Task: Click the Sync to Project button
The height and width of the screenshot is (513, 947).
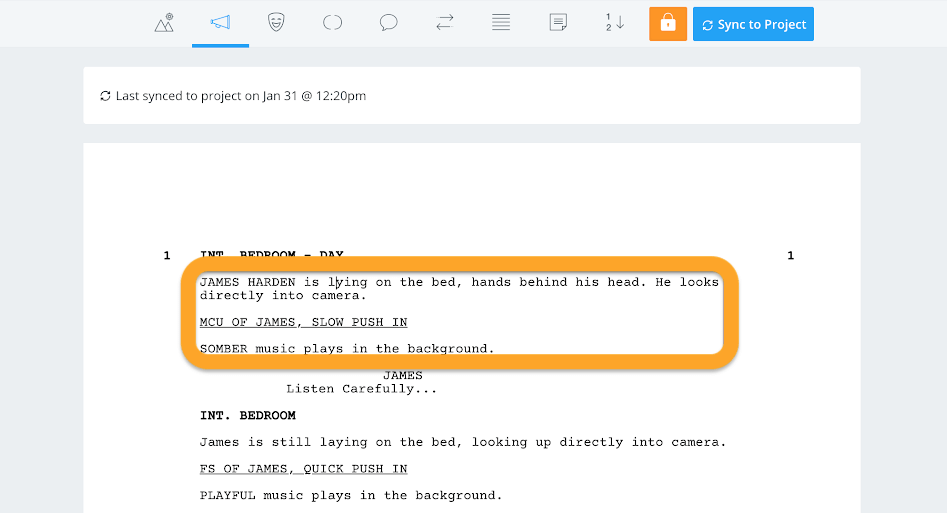Action: tap(753, 24)
